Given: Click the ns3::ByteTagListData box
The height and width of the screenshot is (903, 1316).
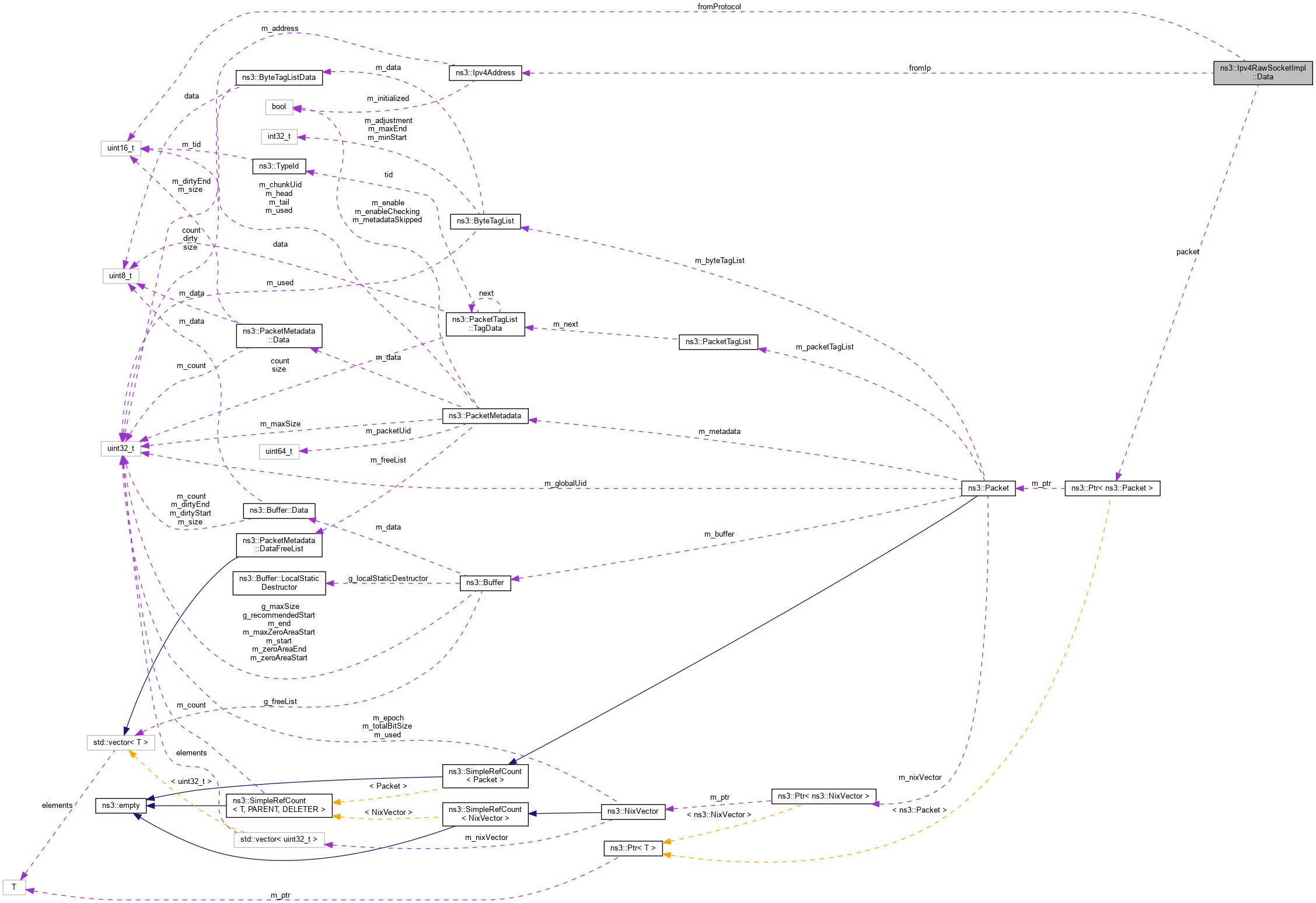Looking at the screenshot, I should pyautogui.click(x=279, y=77).
